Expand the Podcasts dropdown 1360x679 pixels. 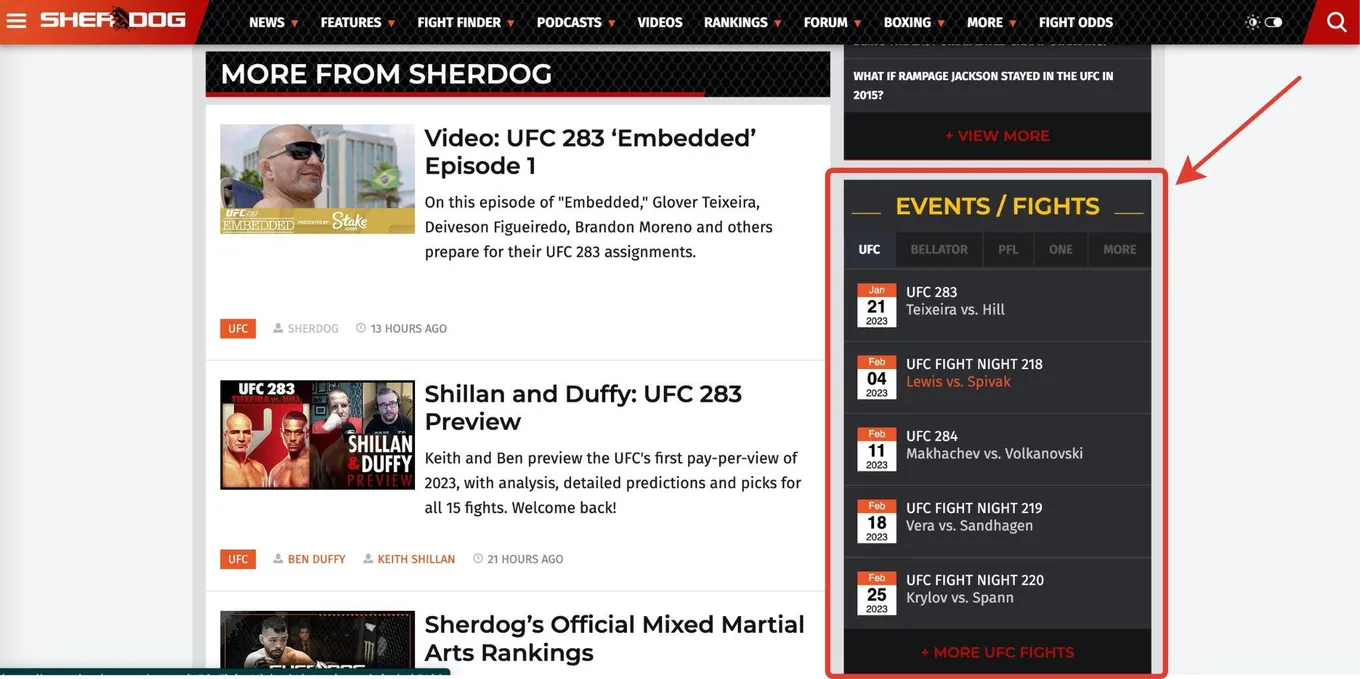576,22
